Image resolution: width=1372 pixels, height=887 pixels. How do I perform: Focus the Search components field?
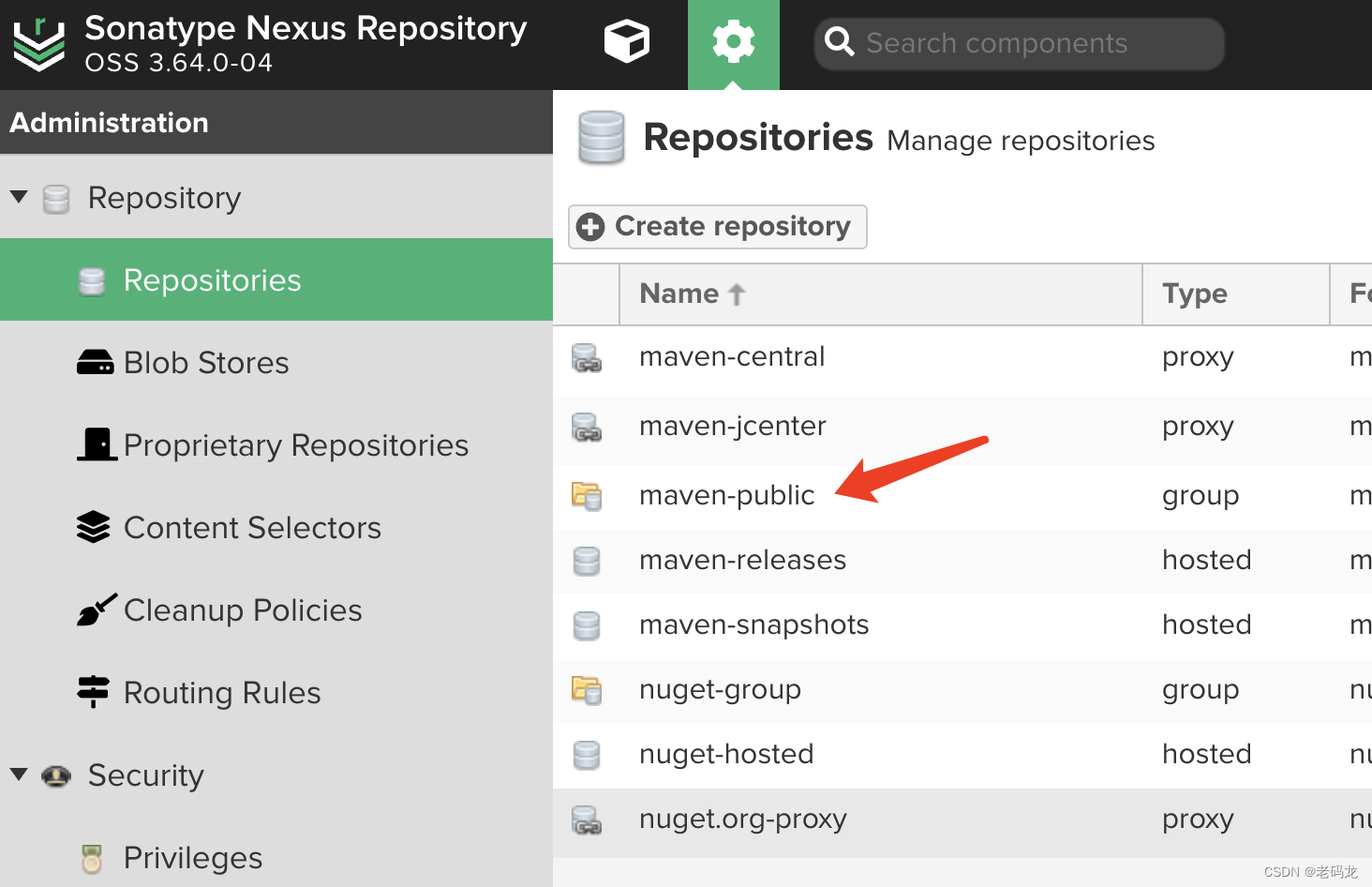(1020, 43)
